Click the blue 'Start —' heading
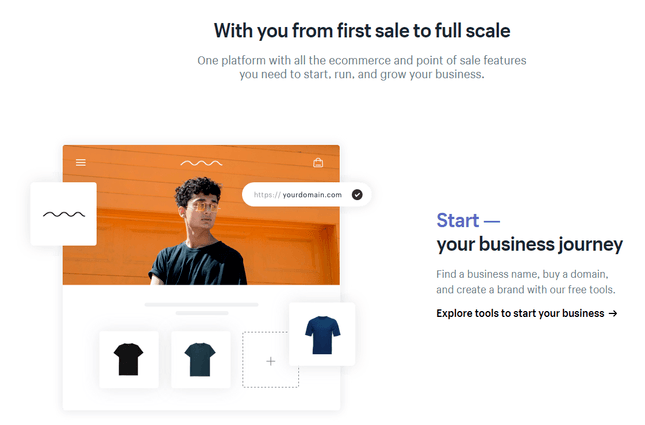Image resolution: width=645 pixels, height=425 pixels. [468, 220]
